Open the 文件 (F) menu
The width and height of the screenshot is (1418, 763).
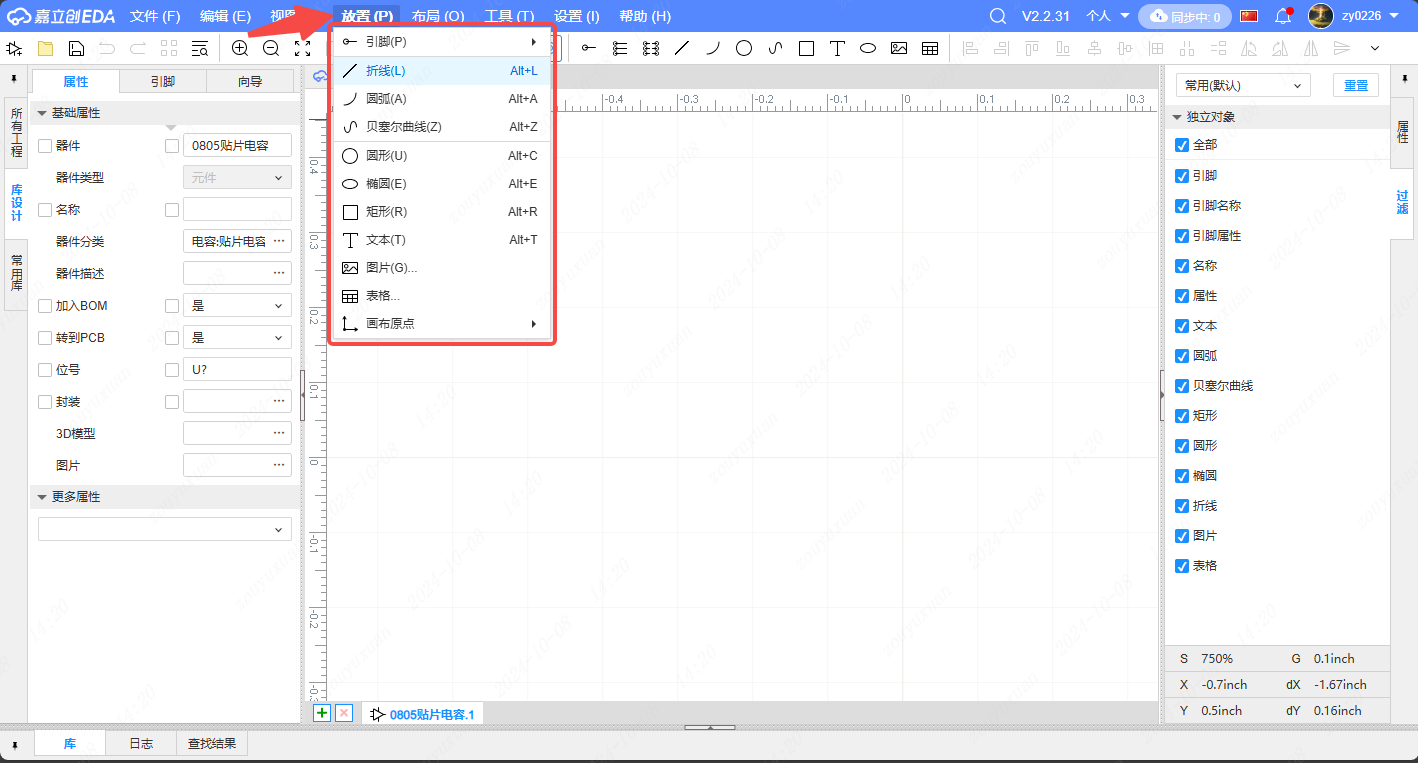155,16
